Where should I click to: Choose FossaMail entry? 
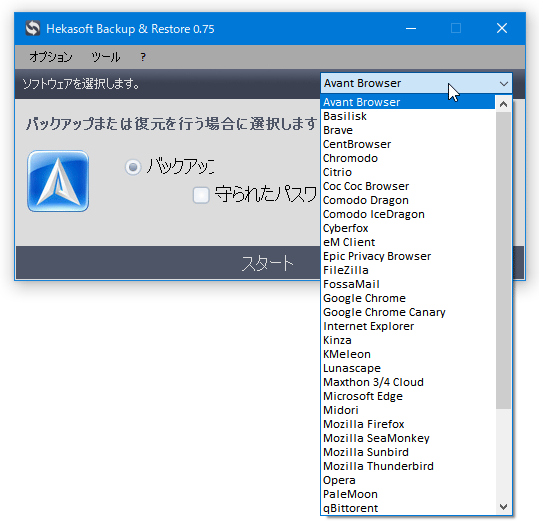pyautogui.click(x=408, y=284)
